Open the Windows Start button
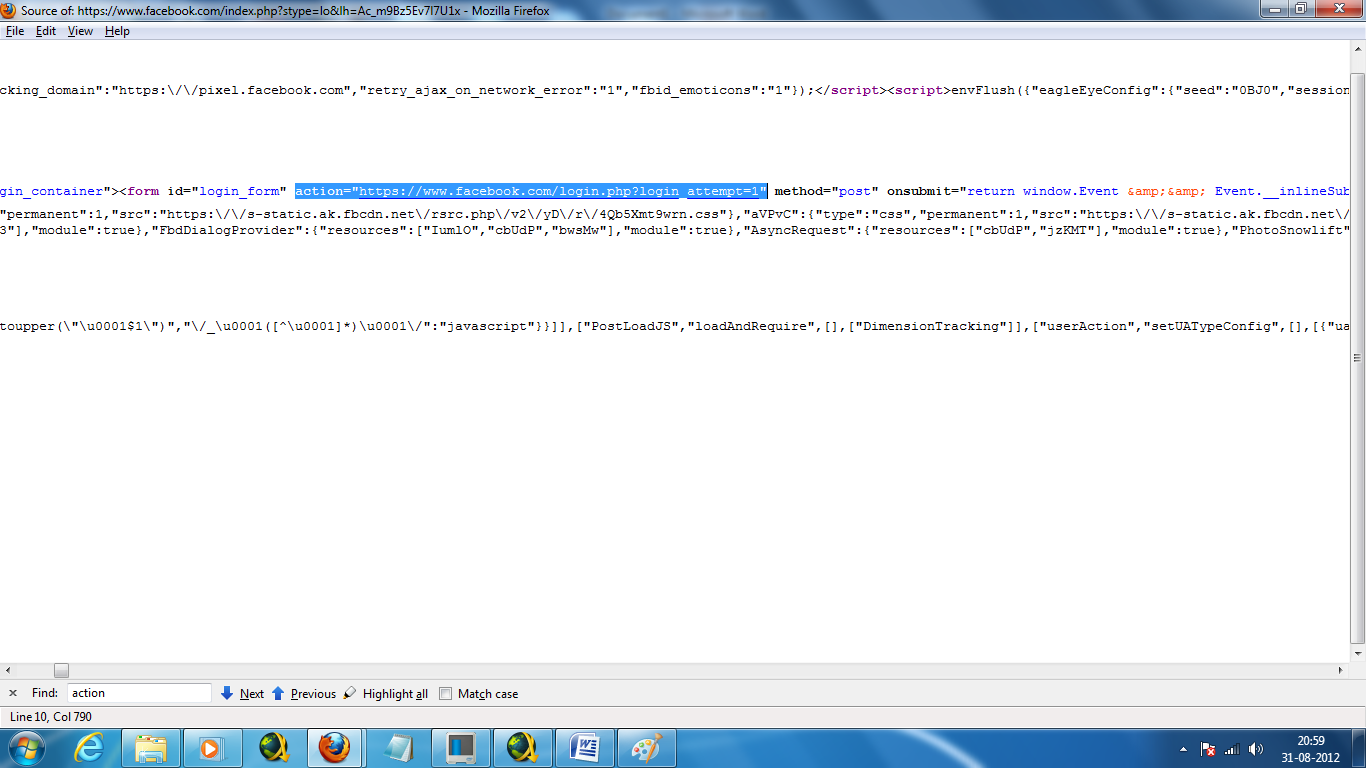Image resolution: width=1366 pixels, height=768 pixels. pyautogui.click(x=25, y=748)
